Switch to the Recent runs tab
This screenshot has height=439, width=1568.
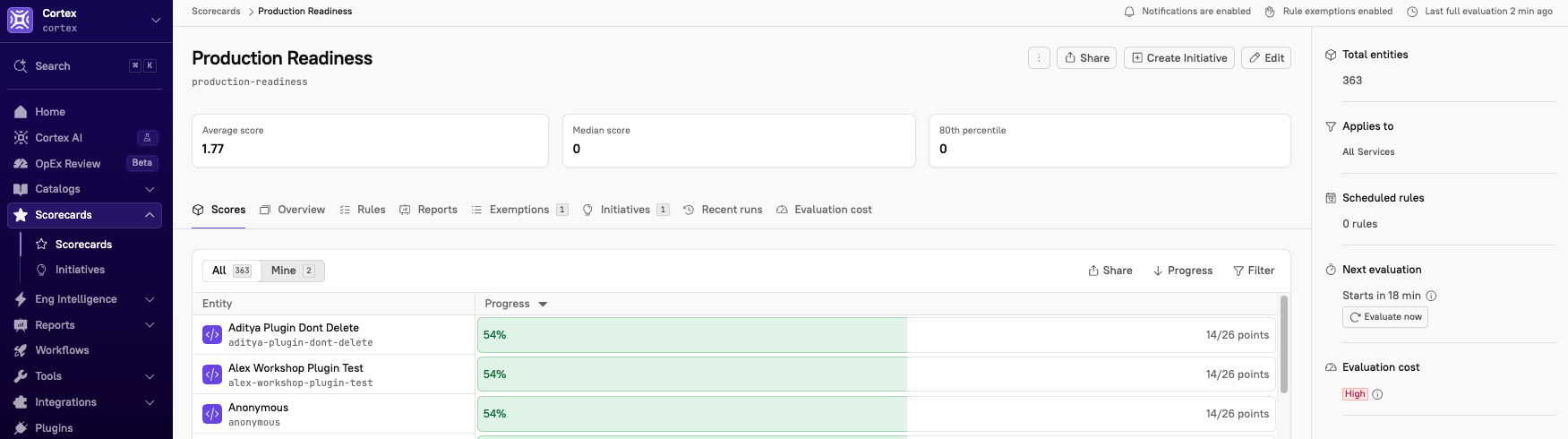tap(723, 210)
